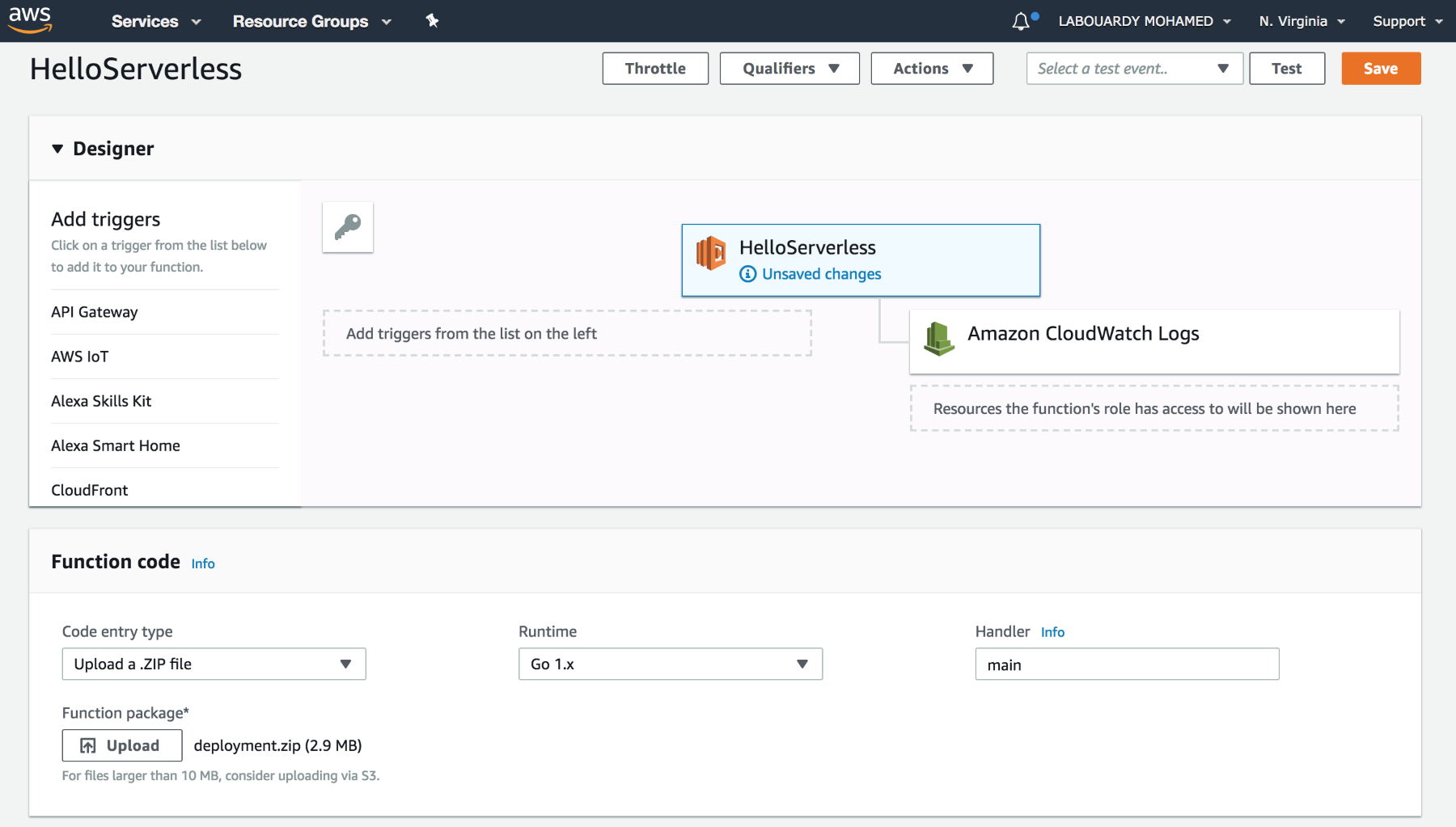Screen dimensions: 1456x827
Task: Select the Amazon CloudWatch Logs resource card
Action: click(1154, 341)
